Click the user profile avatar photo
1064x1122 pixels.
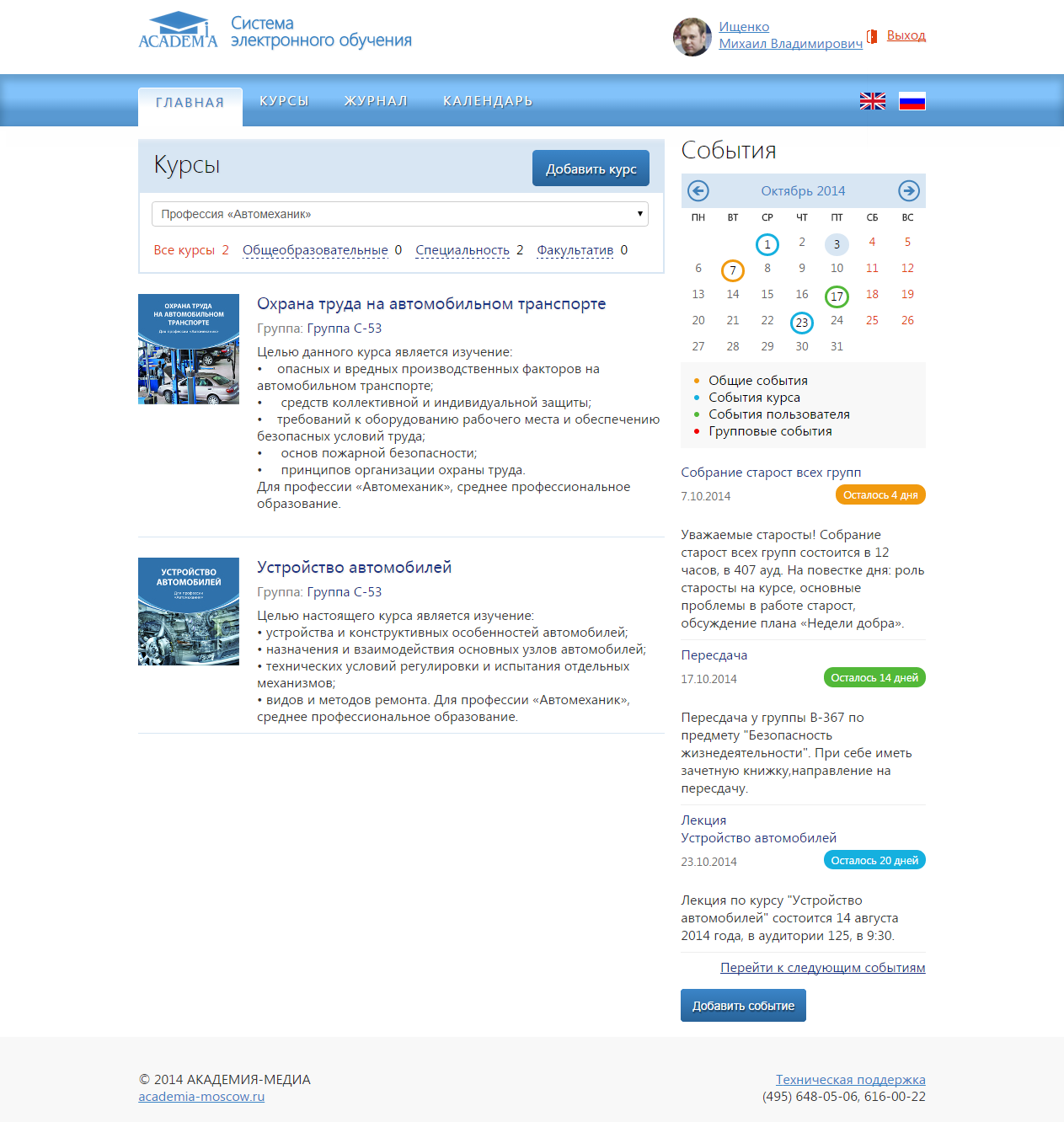tap(692, 37)
